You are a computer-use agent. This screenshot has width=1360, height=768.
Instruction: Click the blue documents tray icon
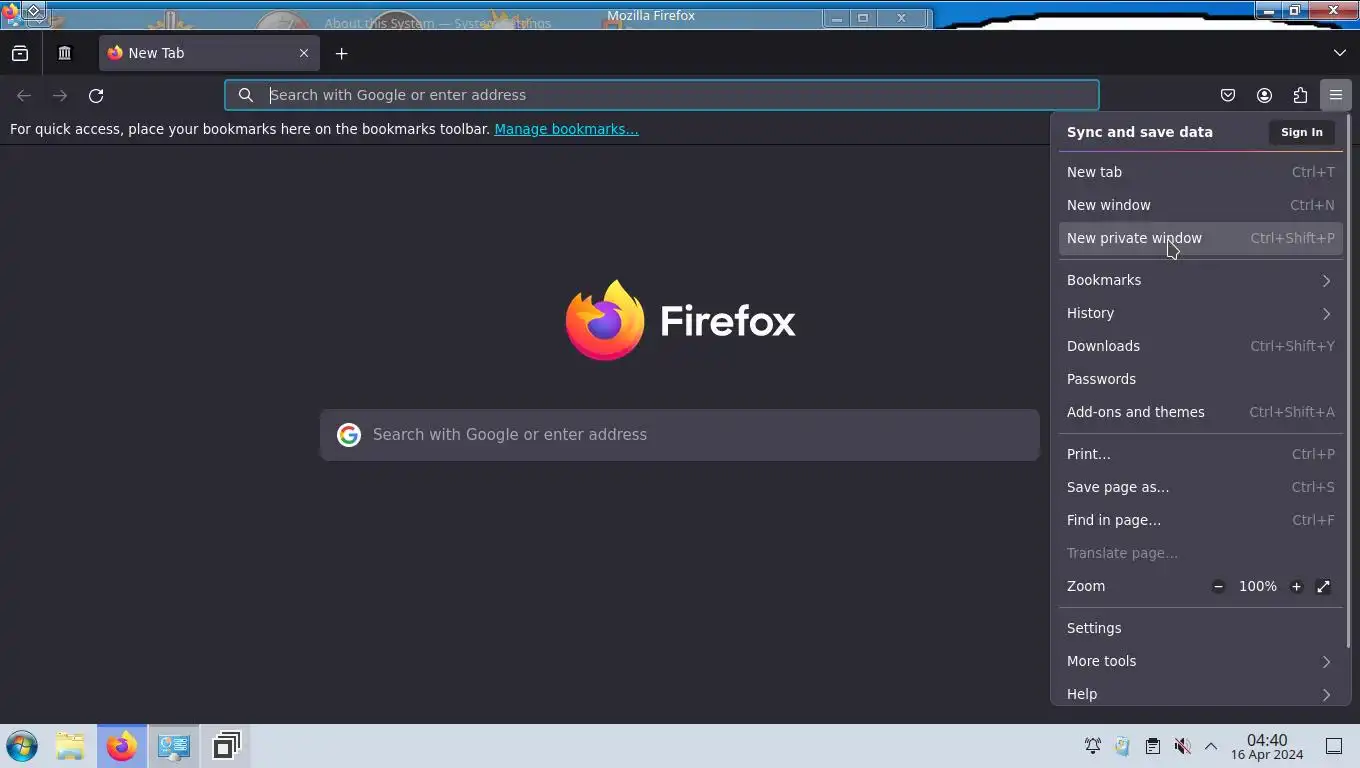pyautogui.click(x=1122, y=746)
